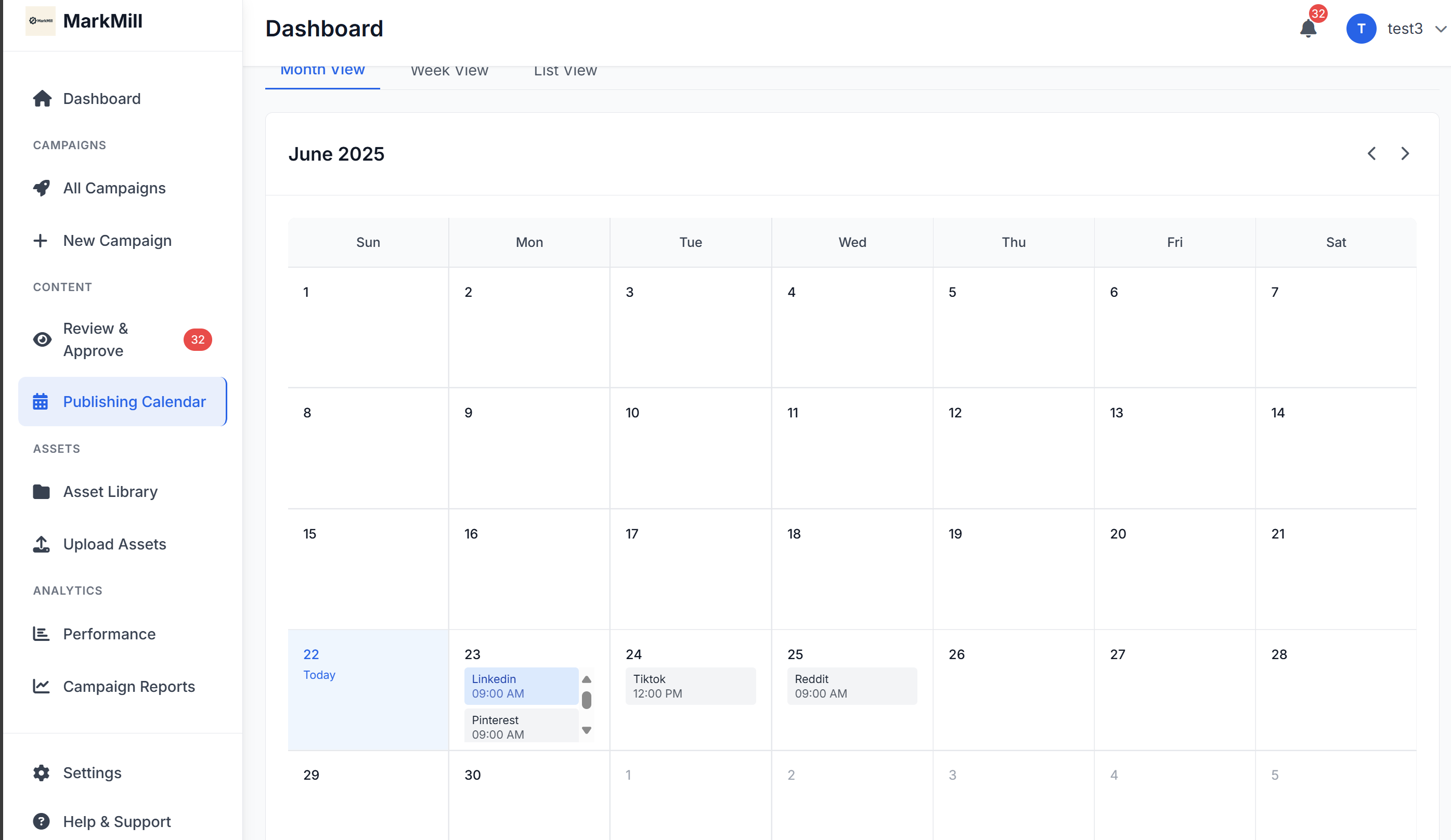The image size is (1451, 840).
Task: Open the Campaign Reports link
Action: pos(129,686)
